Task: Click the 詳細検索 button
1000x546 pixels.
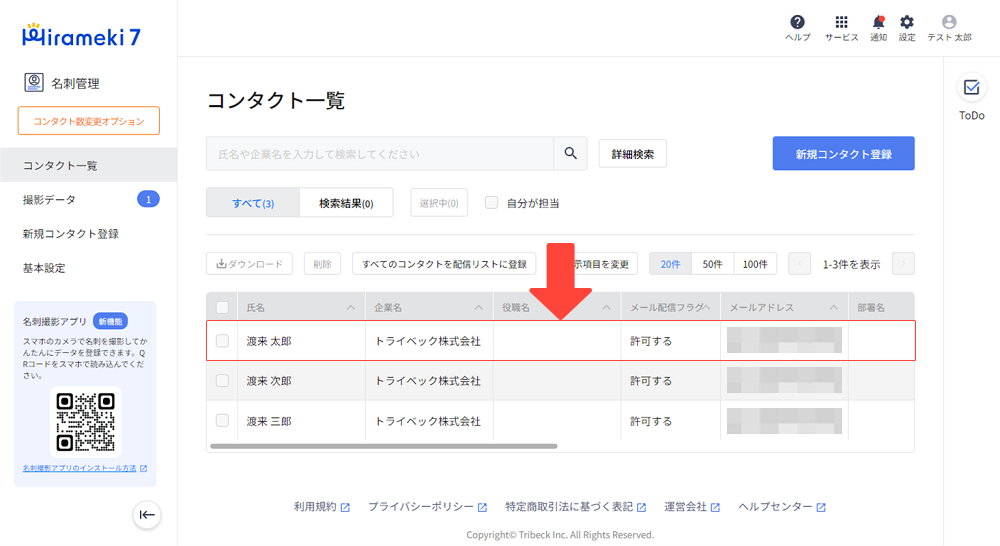Action: click(633, 154)
